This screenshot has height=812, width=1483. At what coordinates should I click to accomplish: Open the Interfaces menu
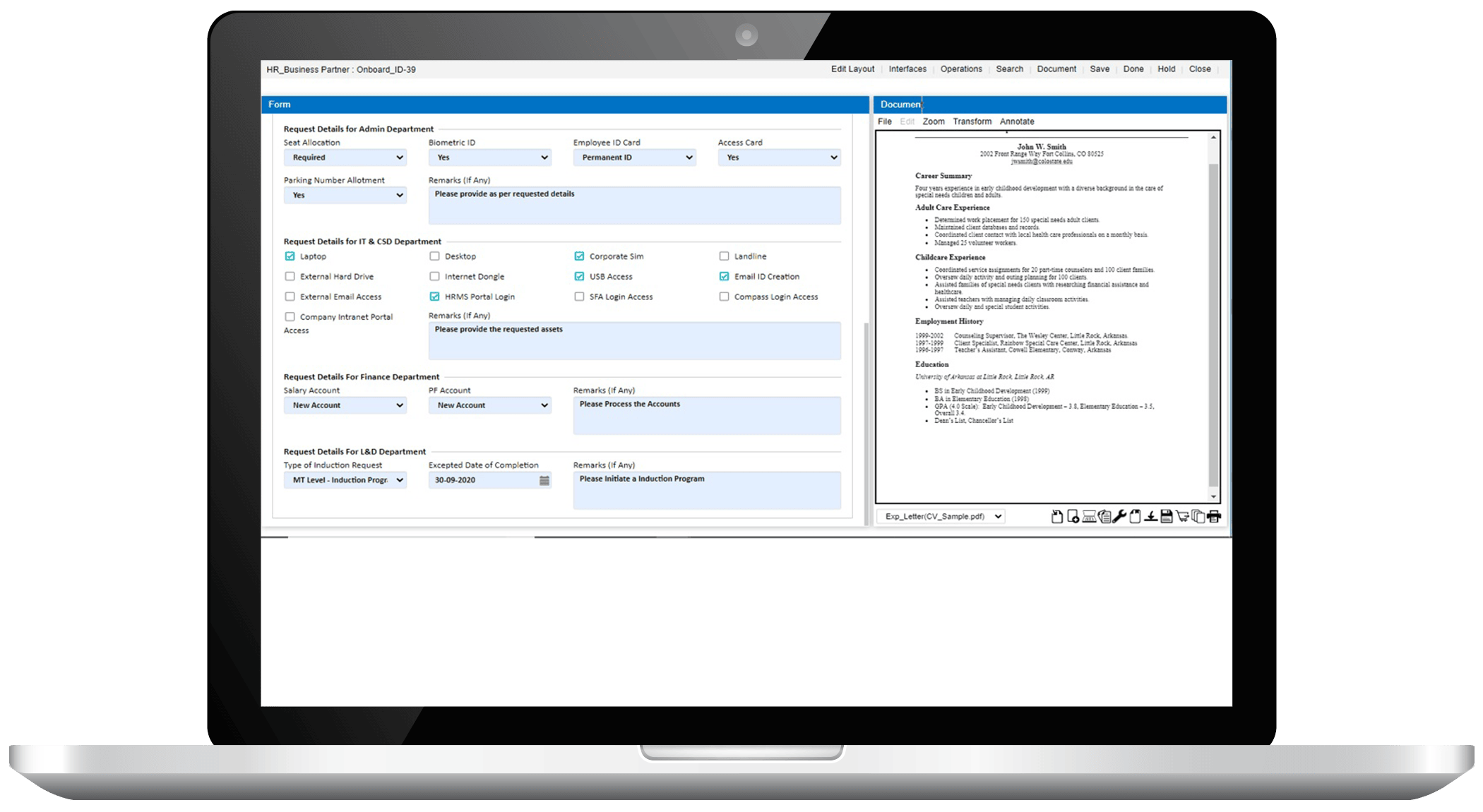pyautogui.click(x=907, y=69)
